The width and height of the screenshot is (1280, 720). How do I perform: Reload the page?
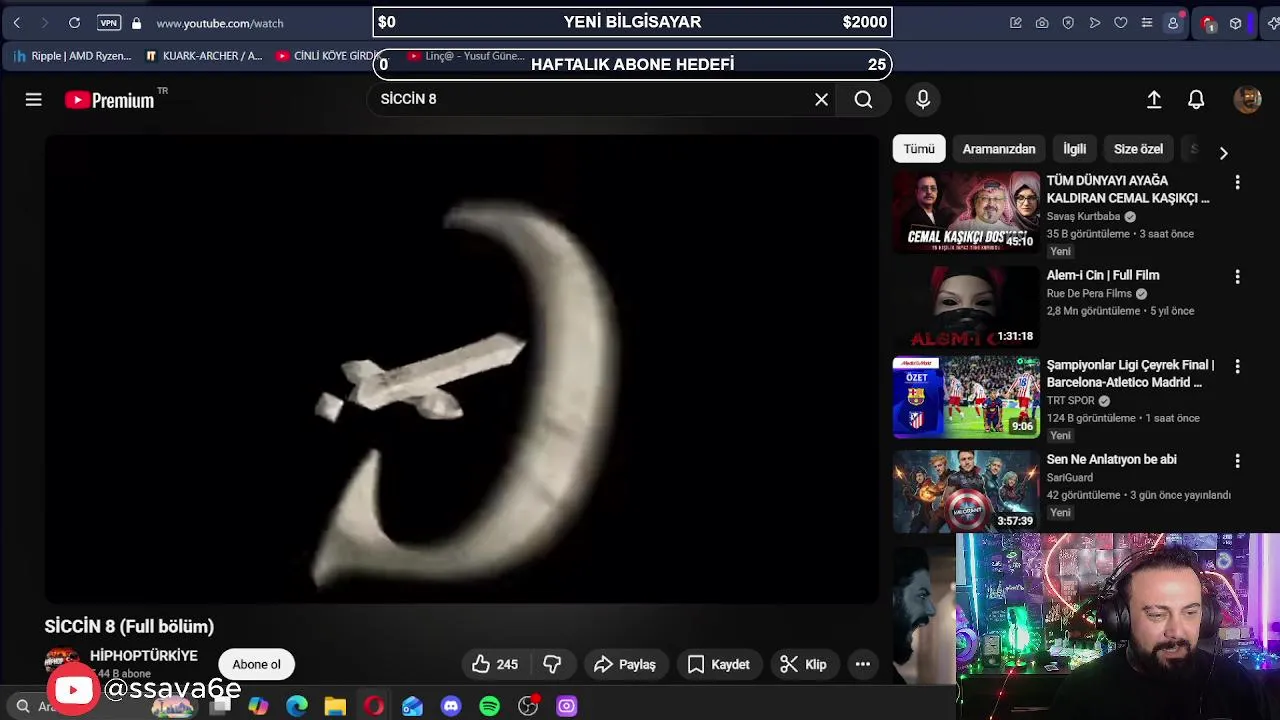click(74, 22)
